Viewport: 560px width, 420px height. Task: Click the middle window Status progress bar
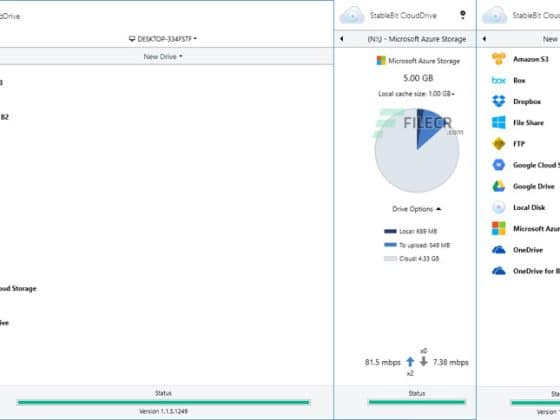pyautogui.click(x=417, y=402)
